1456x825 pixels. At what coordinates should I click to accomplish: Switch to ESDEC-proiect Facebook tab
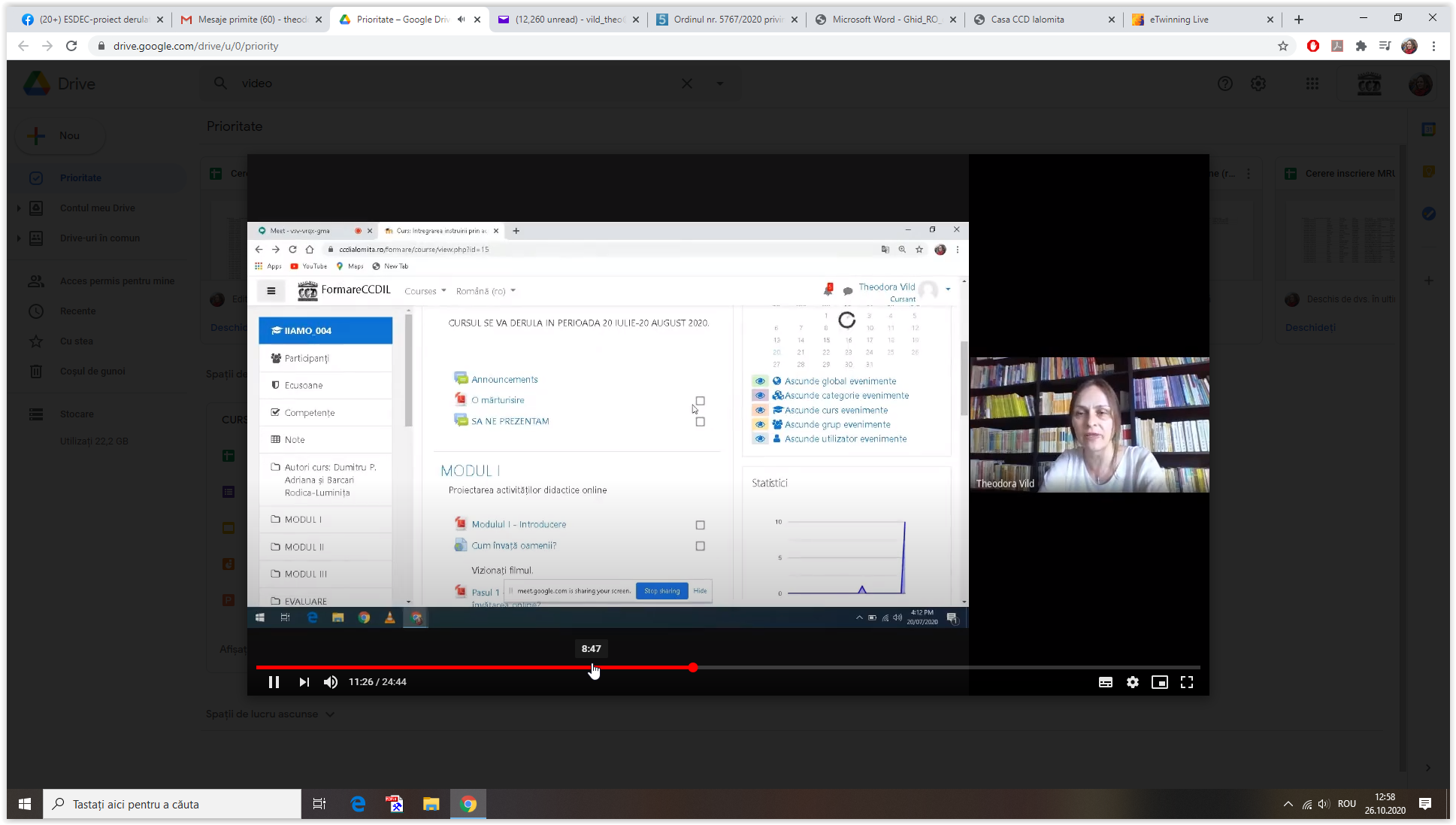pos(92,20)
